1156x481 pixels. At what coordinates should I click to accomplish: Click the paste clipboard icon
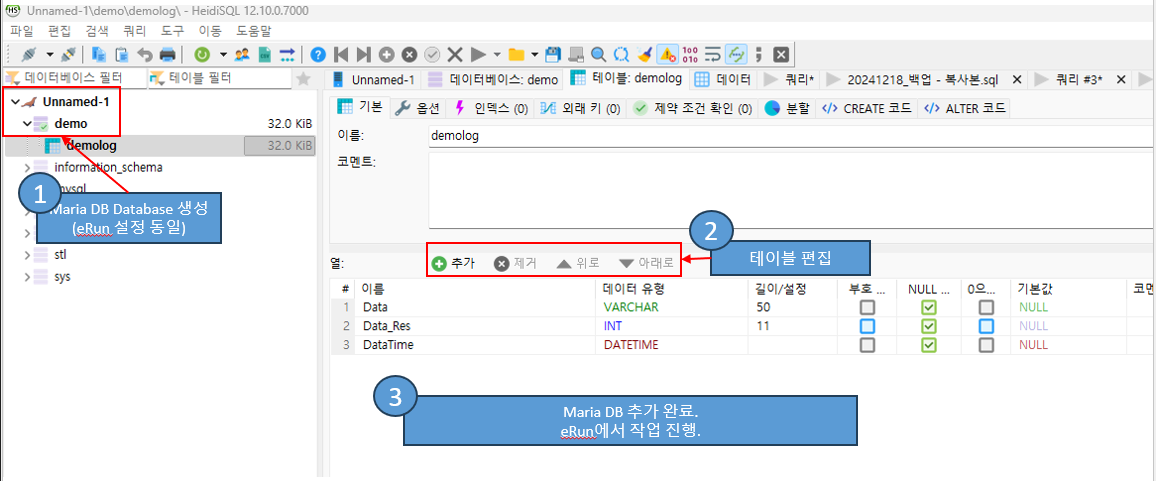tap(122, 54)
